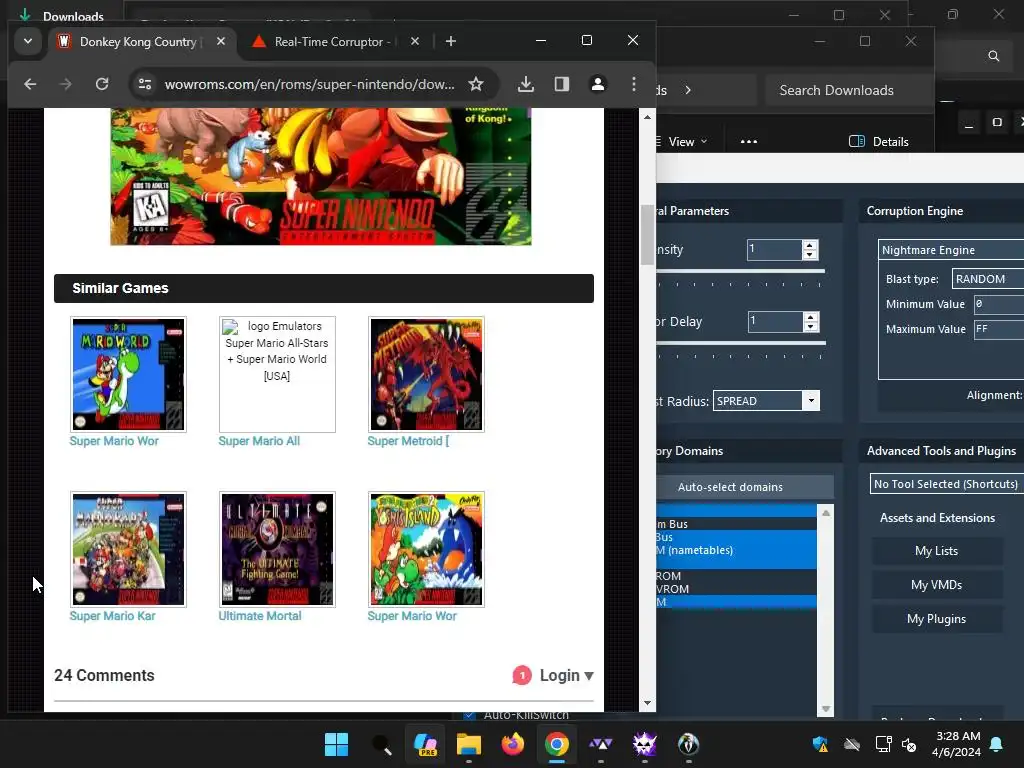
Task: Open the notification bell in system tray
Action: coord(997,744)
